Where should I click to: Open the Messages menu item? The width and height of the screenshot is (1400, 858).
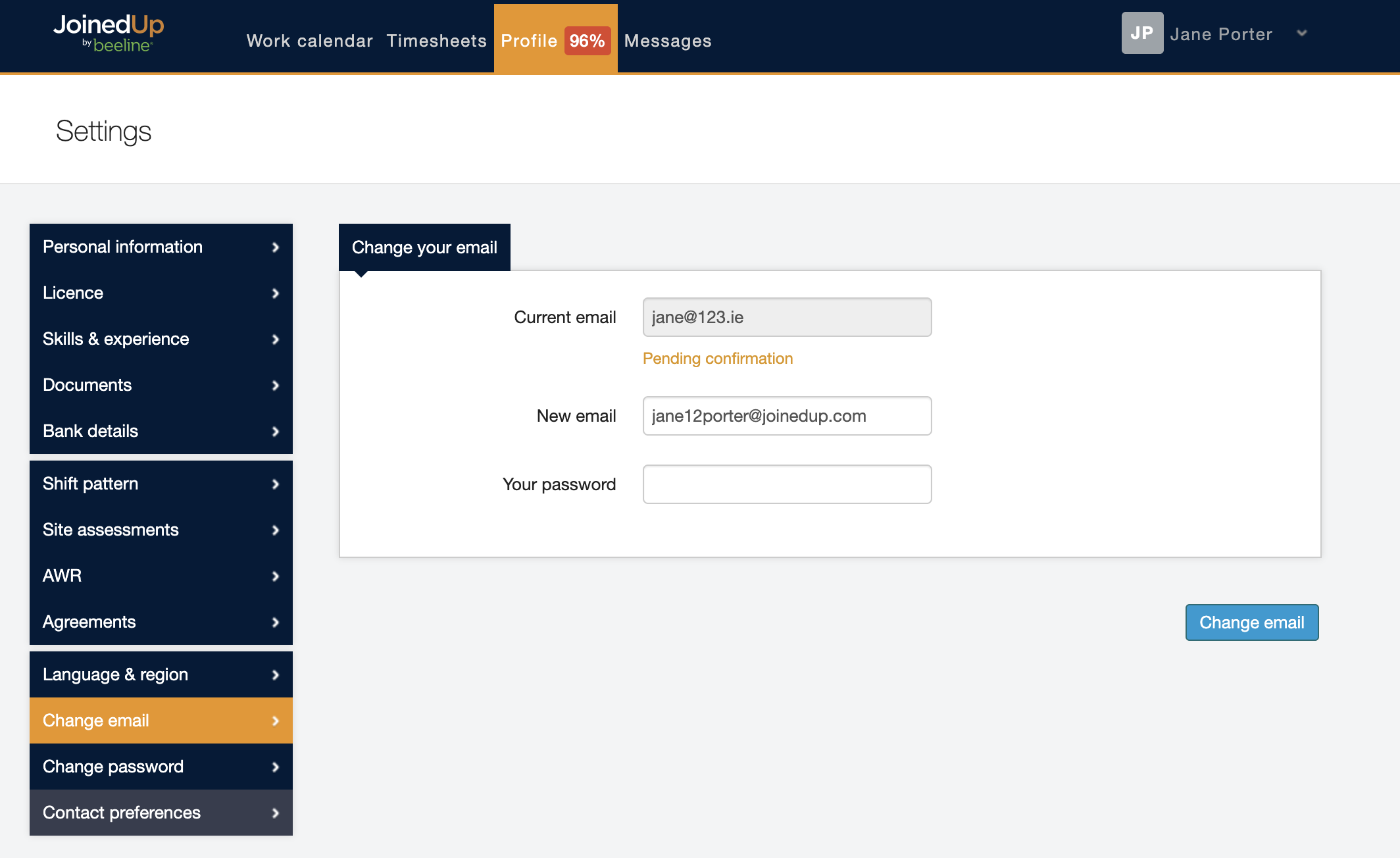tap(667, 41)
